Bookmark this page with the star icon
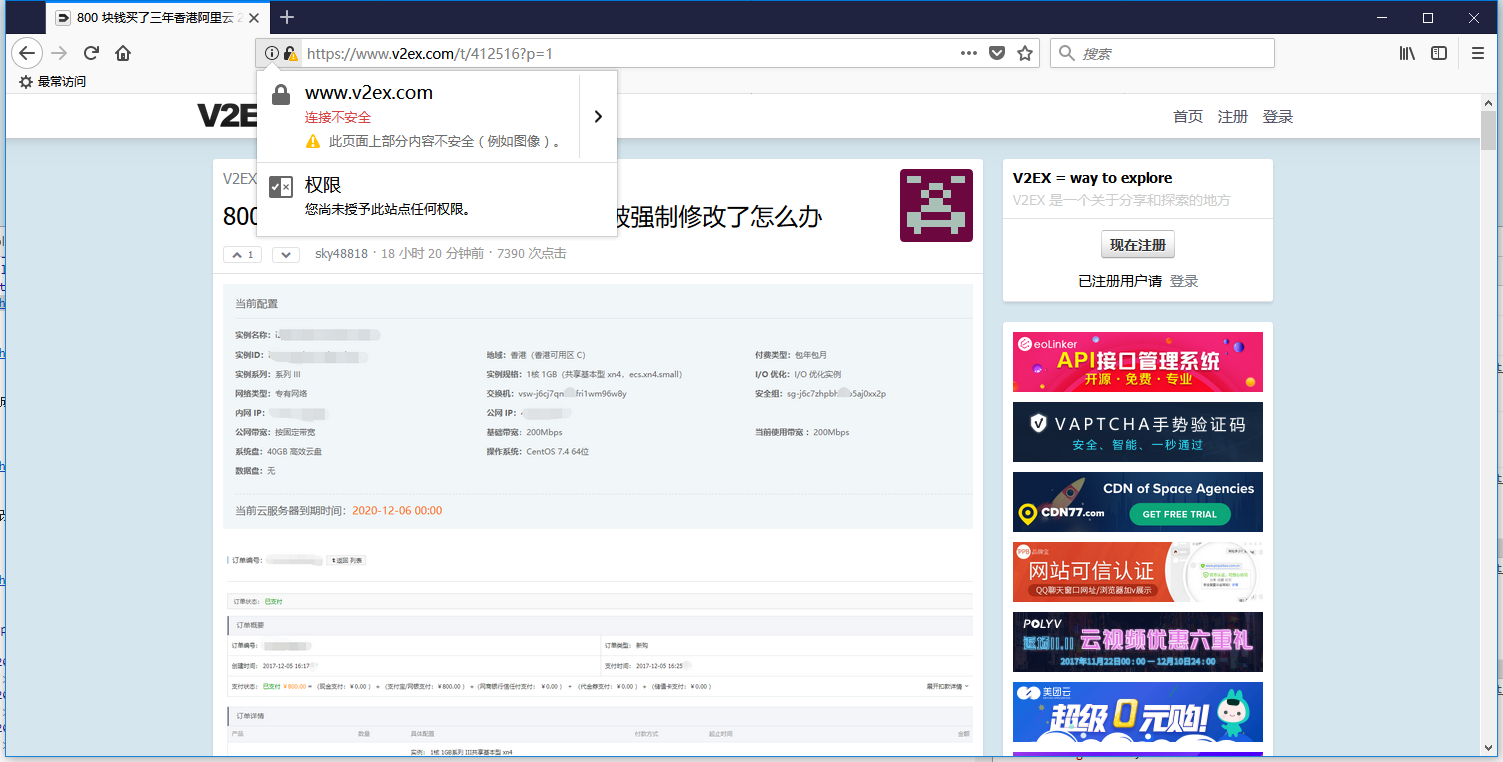This screenshot has width=1503, height=762. tap(1025, 53)
